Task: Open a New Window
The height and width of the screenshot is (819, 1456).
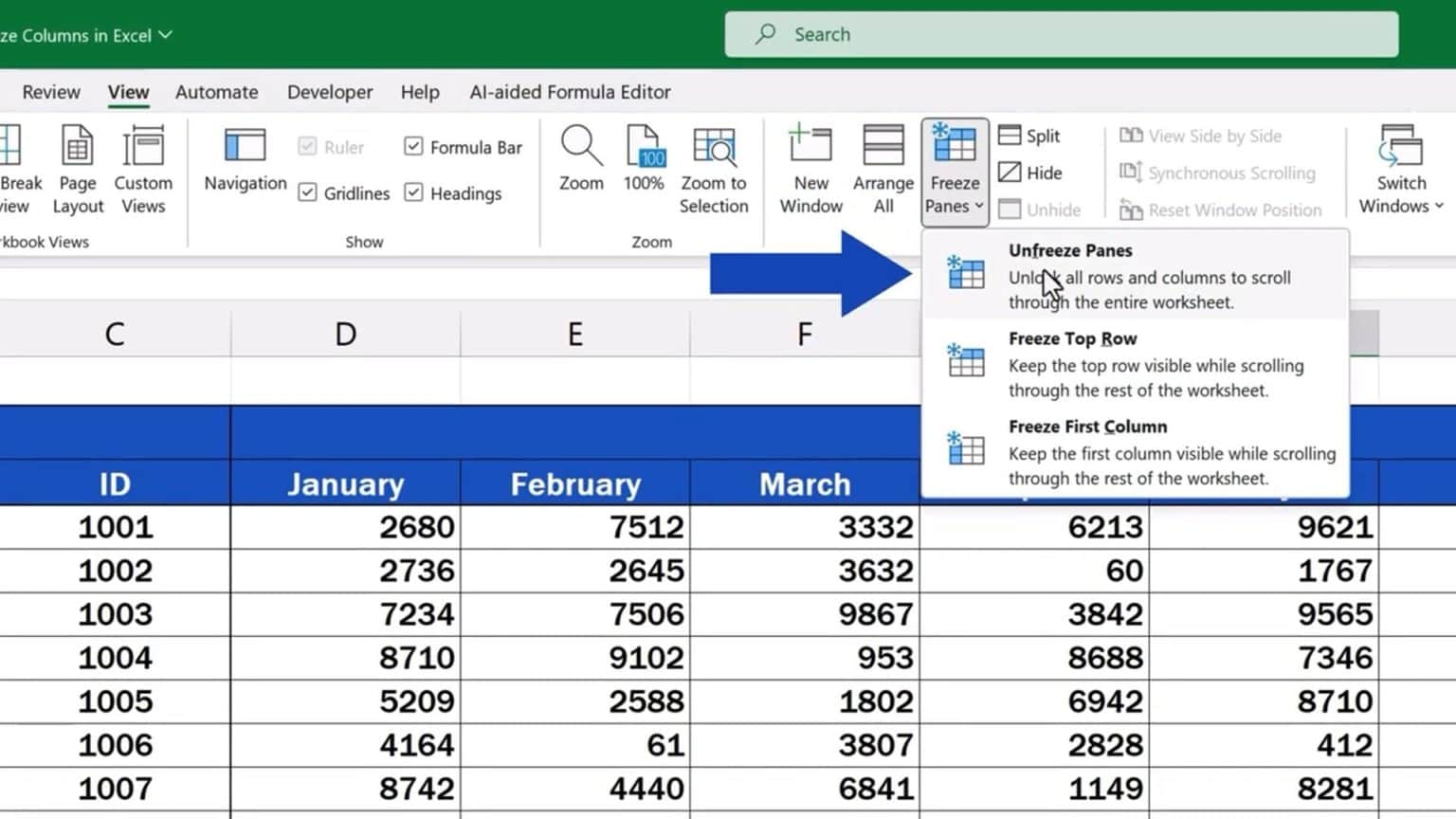Action: point(809,171)
